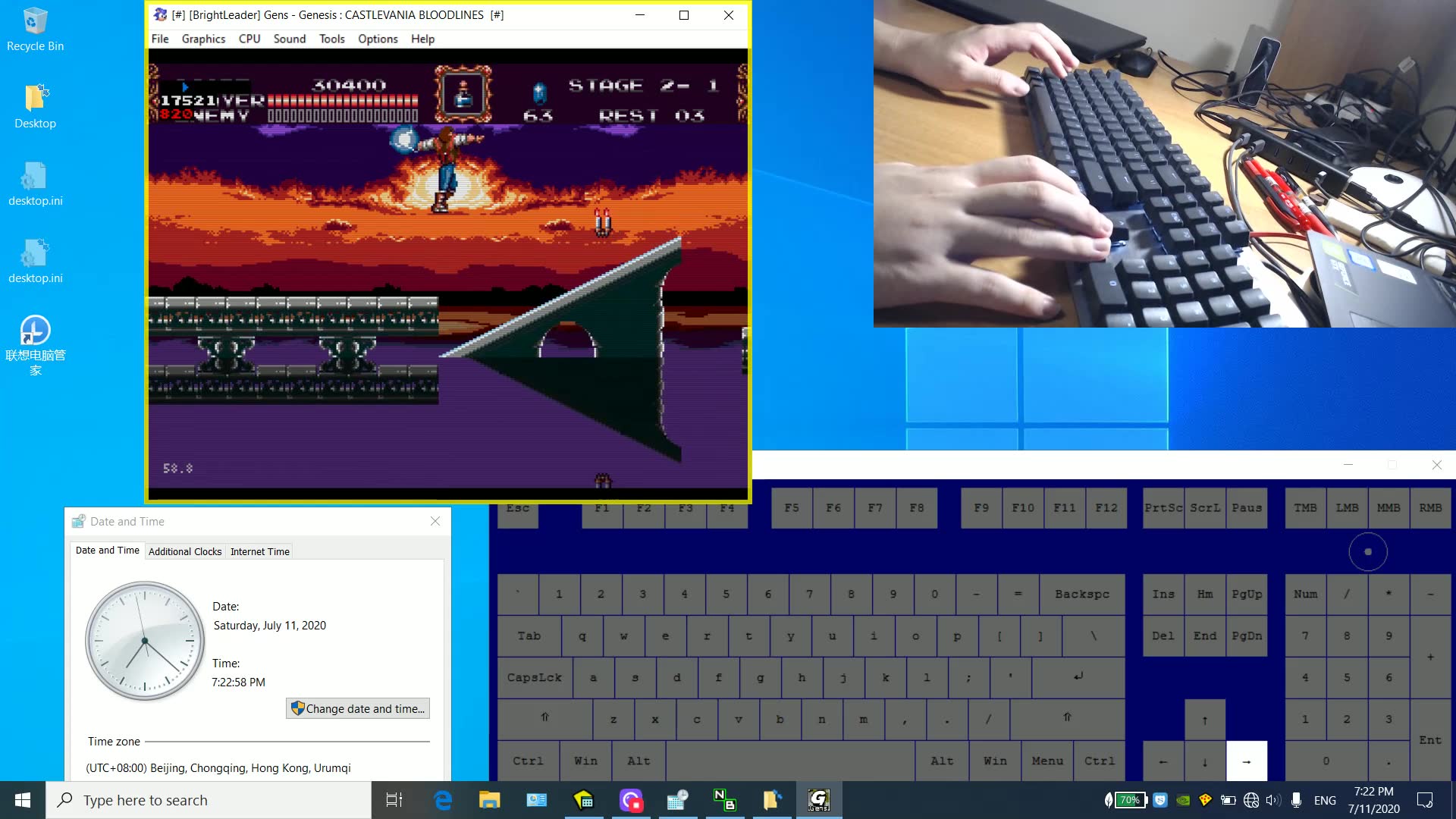Click the PgUp key on virtual keyboard
Image resolution: width=1456 pixels, height=819 pixels.
pyautogui.click(x=1247, y=594)
